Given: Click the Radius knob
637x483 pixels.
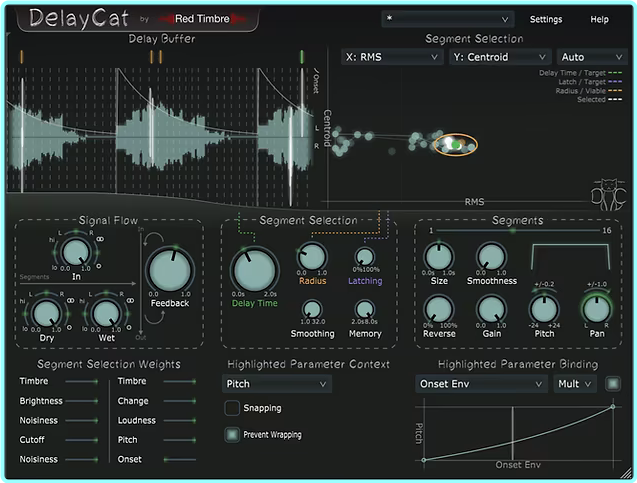Looking at the screenshot, I should point(312,257).
